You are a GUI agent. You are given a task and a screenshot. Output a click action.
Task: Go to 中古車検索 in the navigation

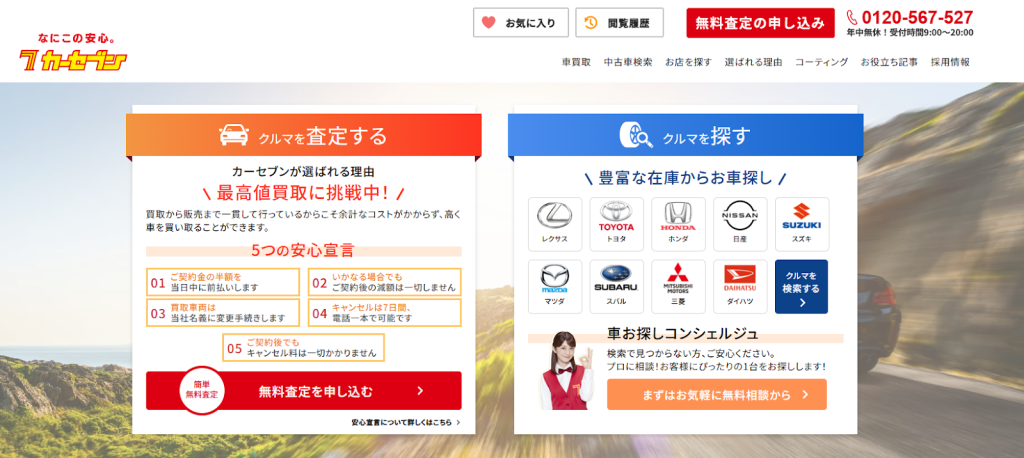pos(628,62)
